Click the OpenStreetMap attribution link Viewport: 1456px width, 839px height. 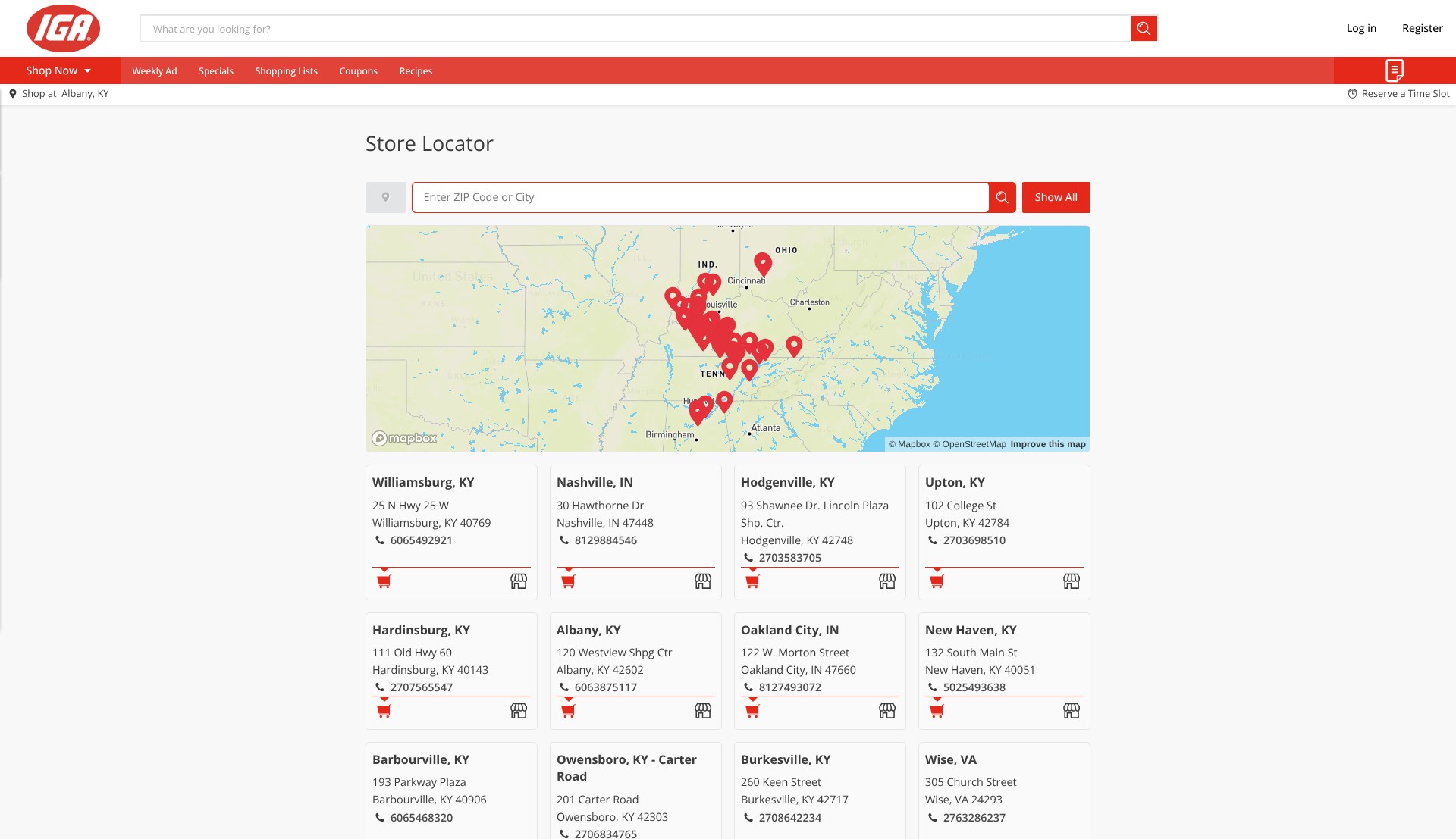pyautogui.click(x=969, y=444)
